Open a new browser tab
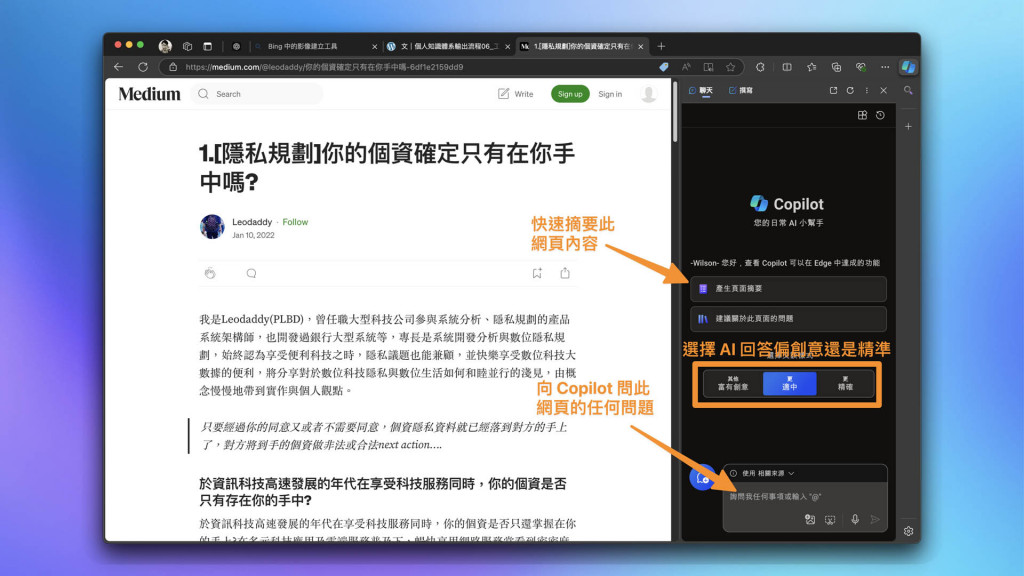Image resolution: width=1024 pixels, height=576 pixels. (x=661, y=46)
